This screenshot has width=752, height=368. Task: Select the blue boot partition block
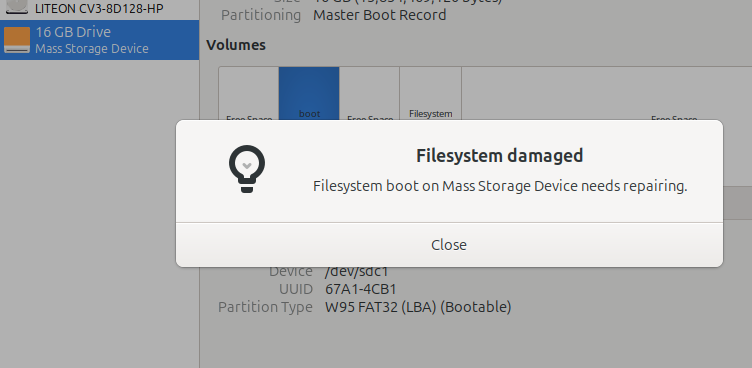pos(309,94)
